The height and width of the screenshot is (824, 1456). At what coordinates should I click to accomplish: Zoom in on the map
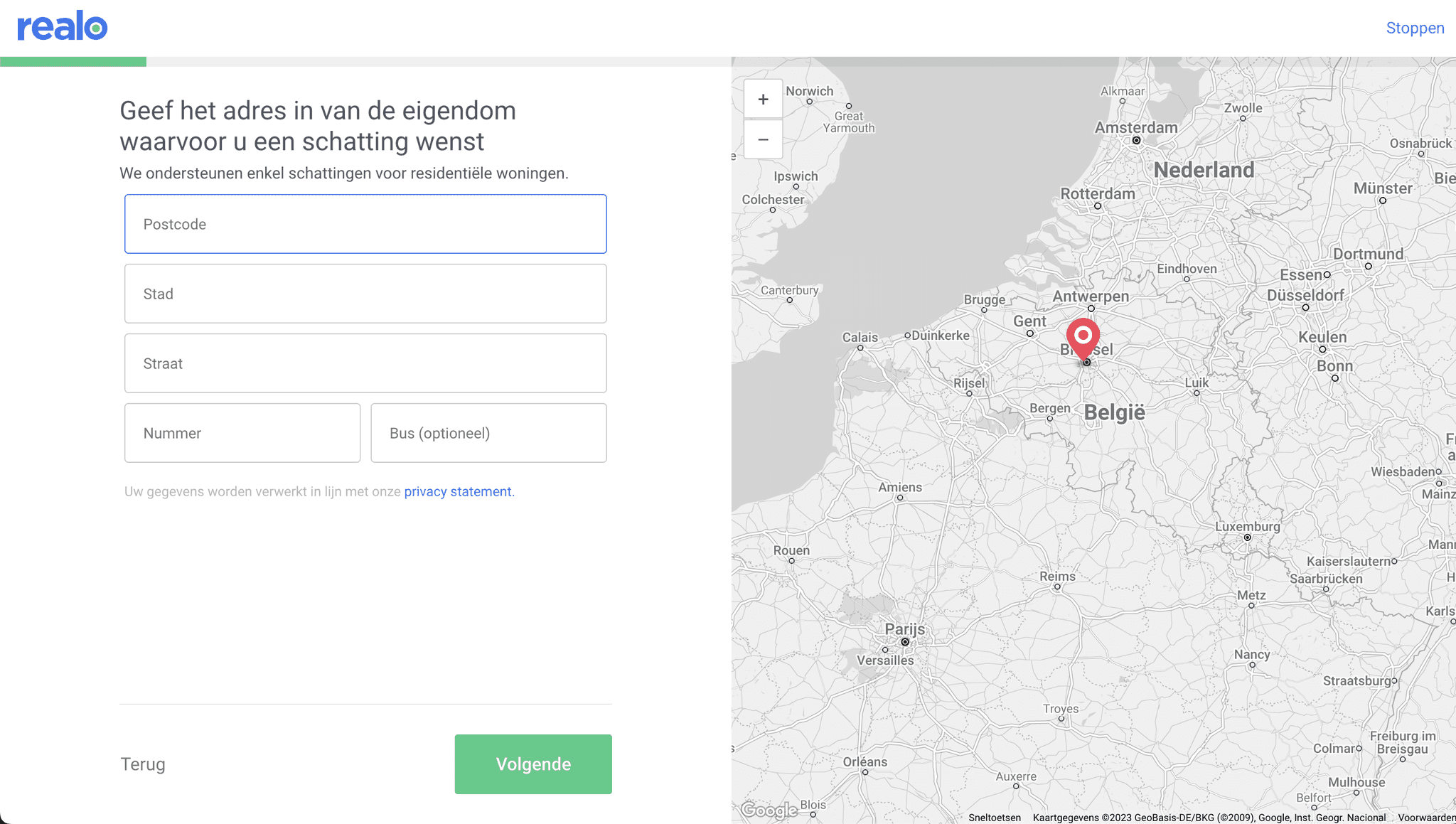[763, 99]
